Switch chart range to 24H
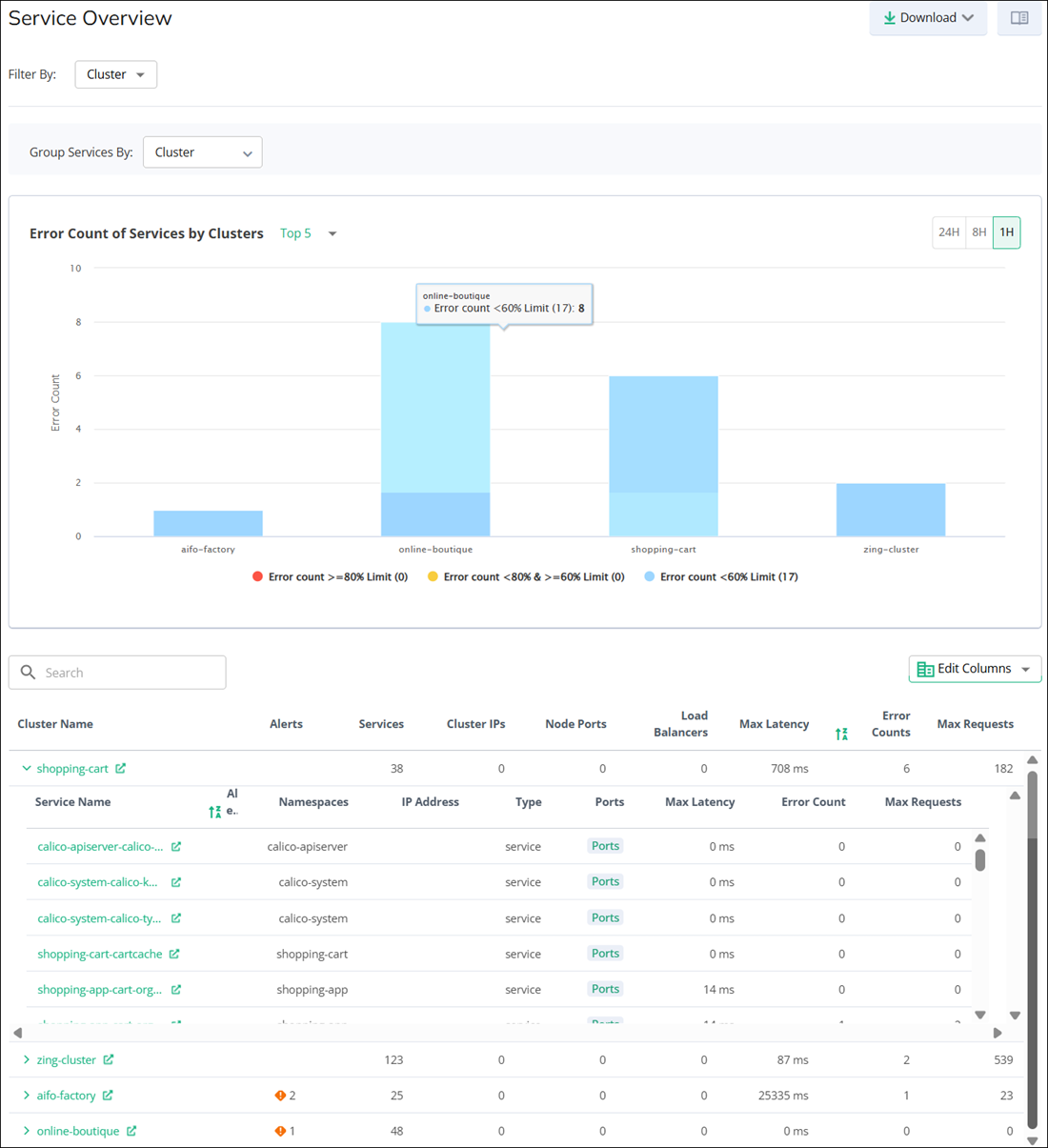 (948, 232)
